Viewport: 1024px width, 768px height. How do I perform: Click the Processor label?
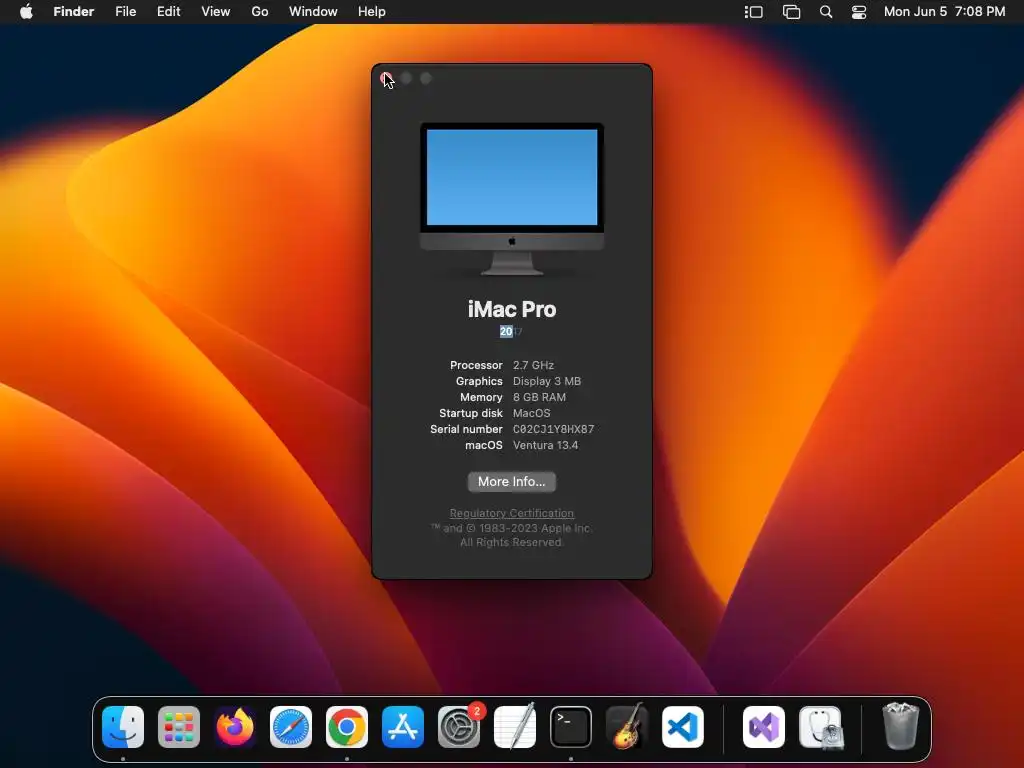pyautogui.click(x=476, y=366)
